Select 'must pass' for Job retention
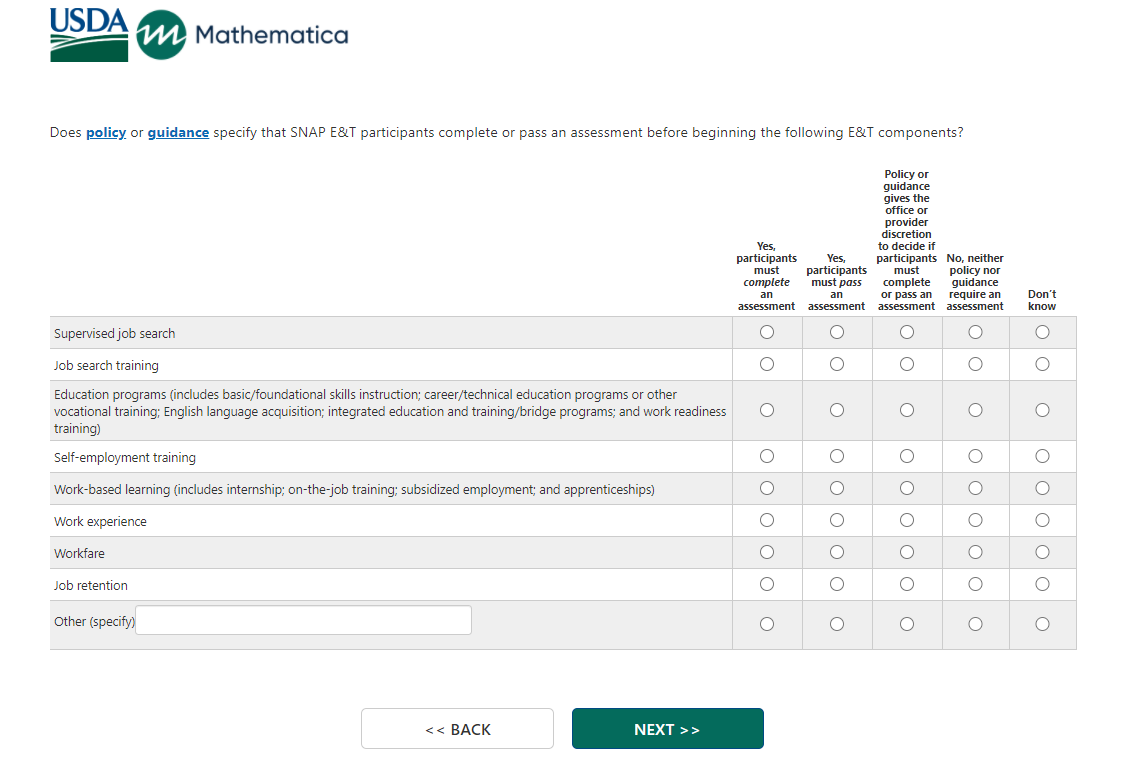 tap(837, 584)
